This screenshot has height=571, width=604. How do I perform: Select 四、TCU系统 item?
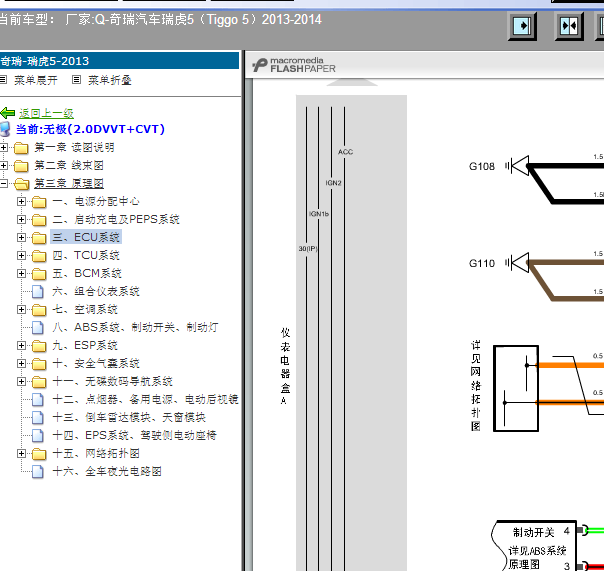[86, 255]
